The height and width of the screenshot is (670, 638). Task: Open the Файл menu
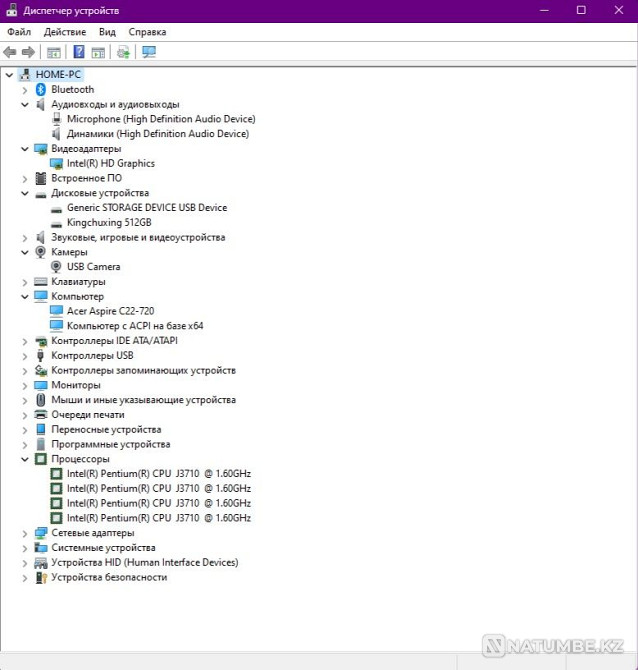point(19,32)
